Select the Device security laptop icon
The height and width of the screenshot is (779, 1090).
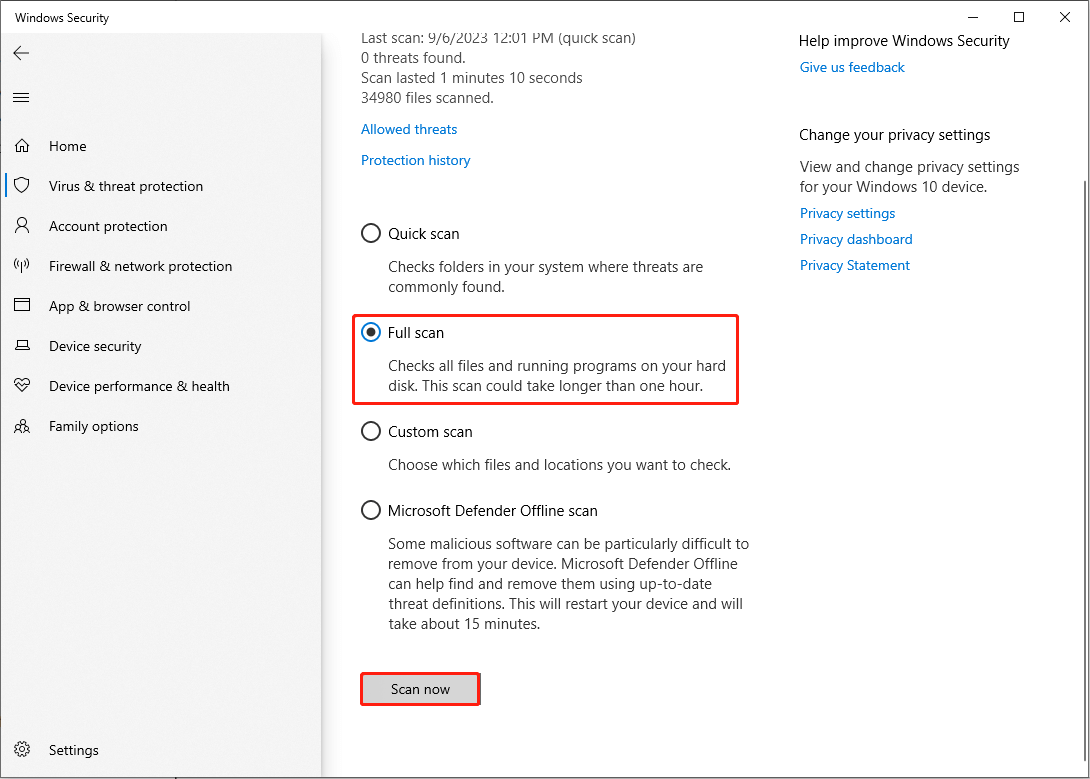click(x=22, y=346)
